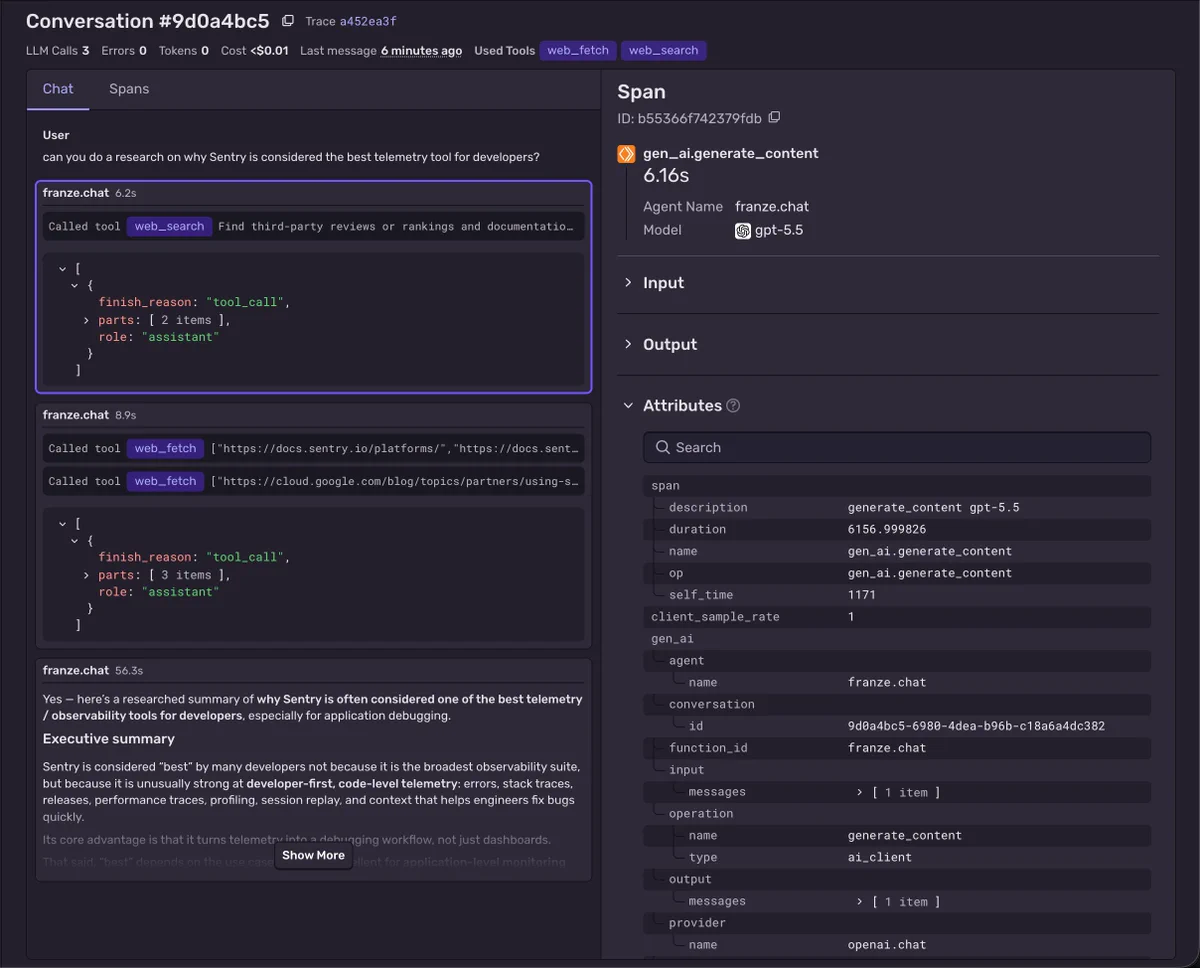Click the web_search tag in Used Tools

coord(664,50)
